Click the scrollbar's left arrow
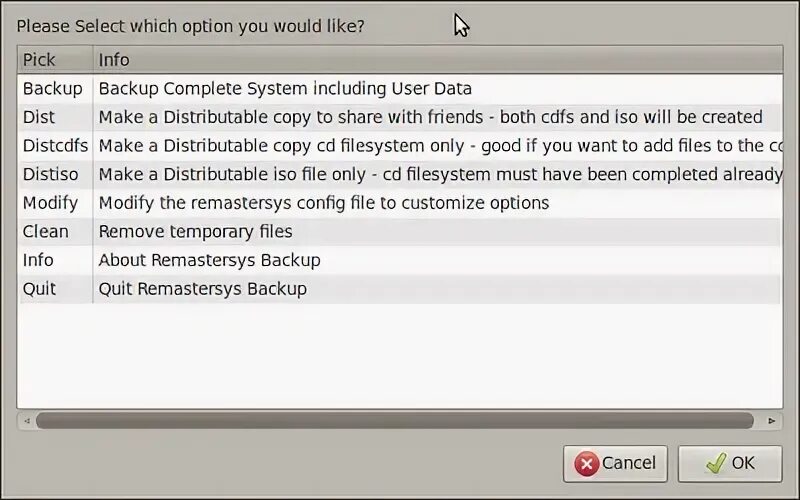This screenshot has height=500, width=800. coord(24,421)
